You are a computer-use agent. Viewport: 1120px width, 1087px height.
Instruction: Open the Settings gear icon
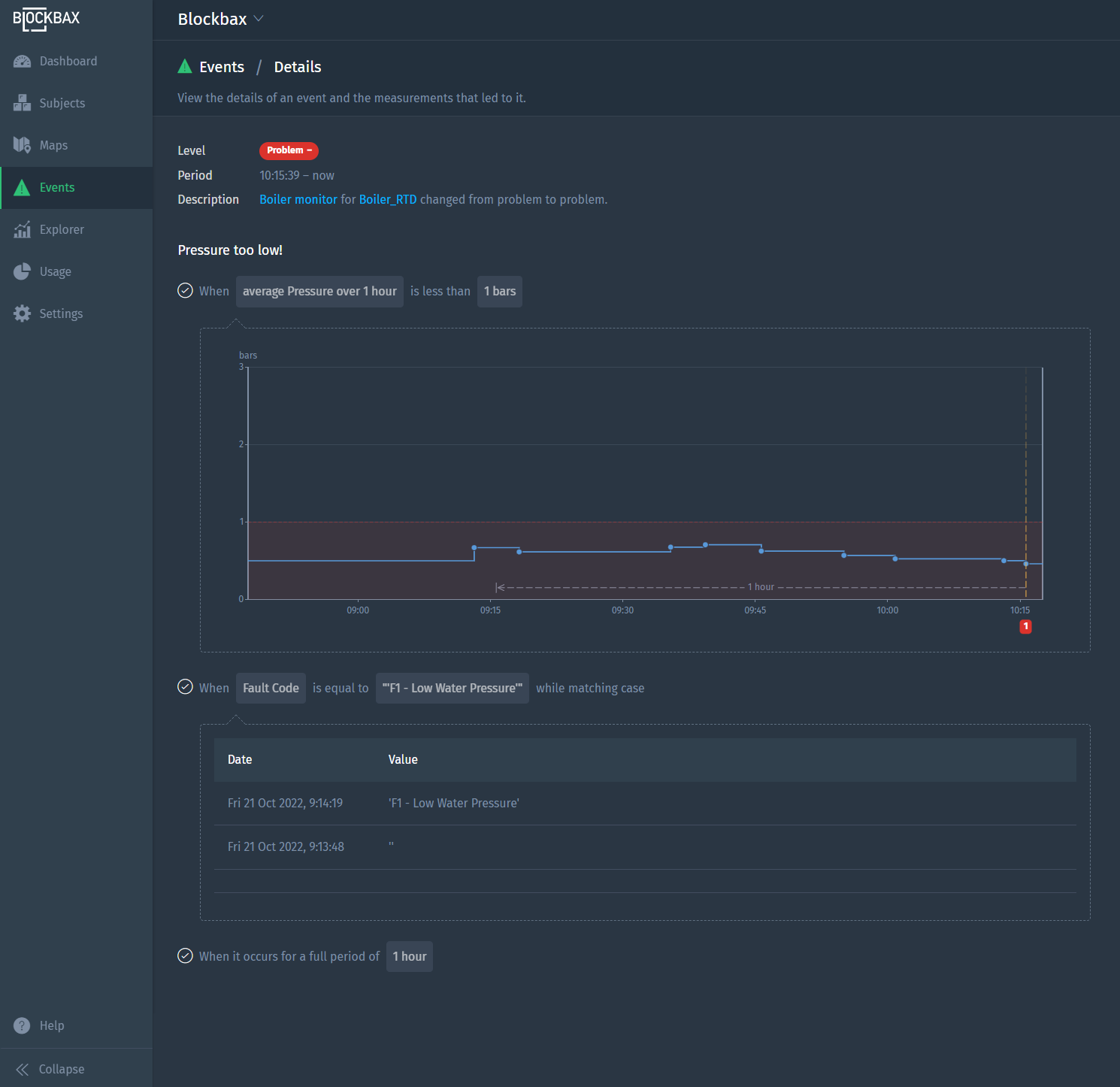point(22,314)
